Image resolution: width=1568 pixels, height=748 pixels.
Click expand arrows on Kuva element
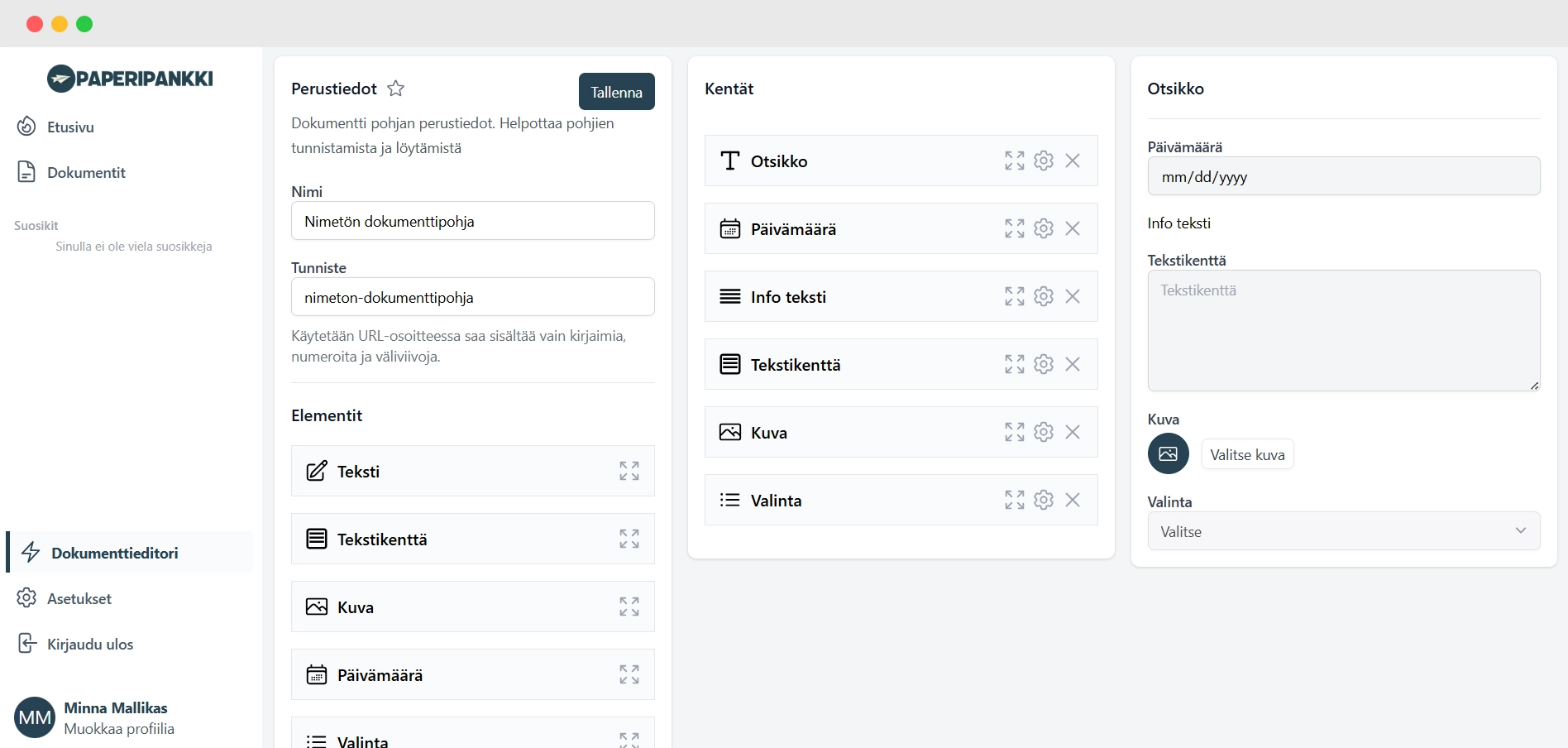pyautogui.click(x=629, y=607)
